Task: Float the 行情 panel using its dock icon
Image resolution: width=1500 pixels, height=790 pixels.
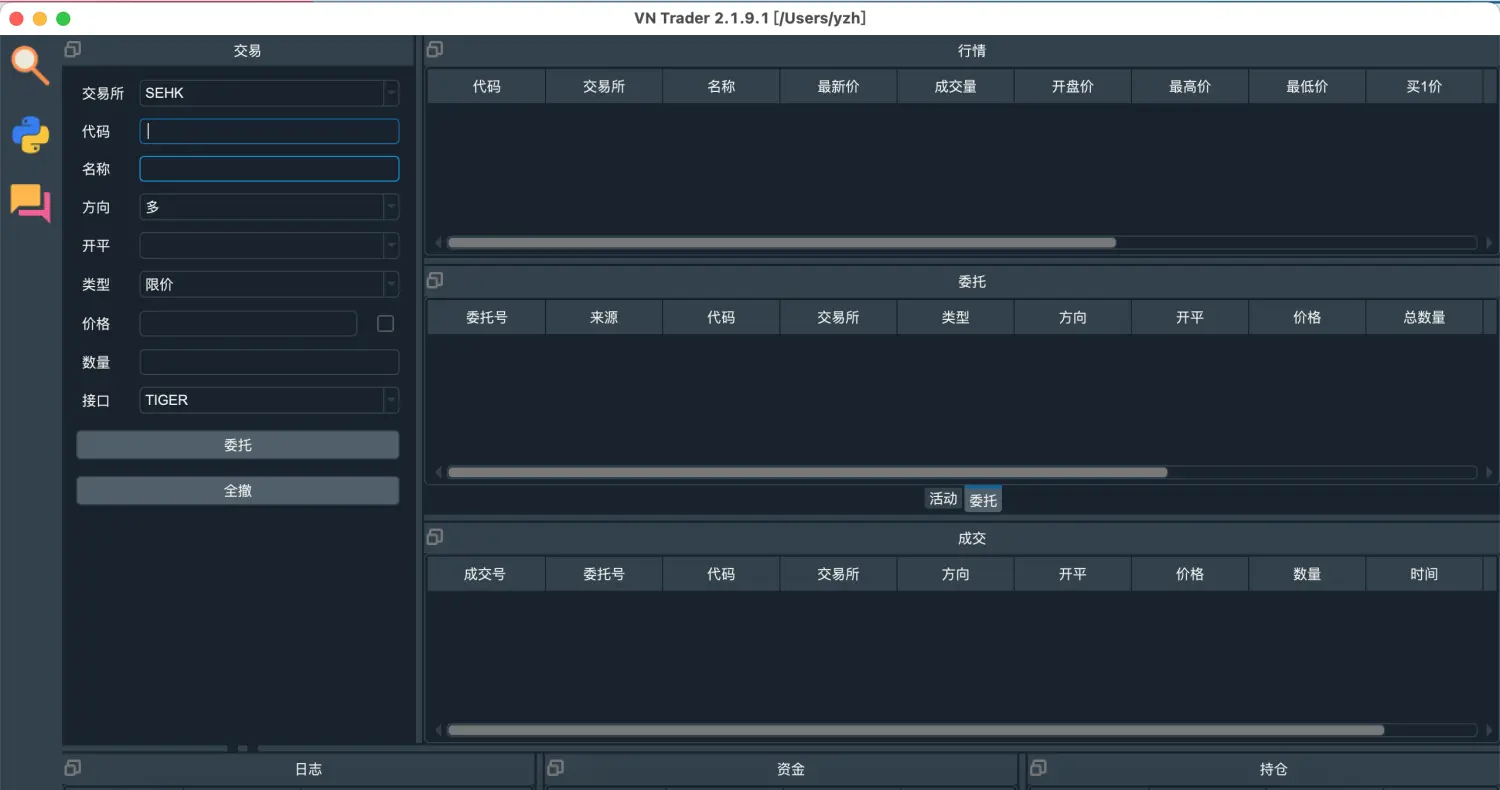Action: (435, 49)
